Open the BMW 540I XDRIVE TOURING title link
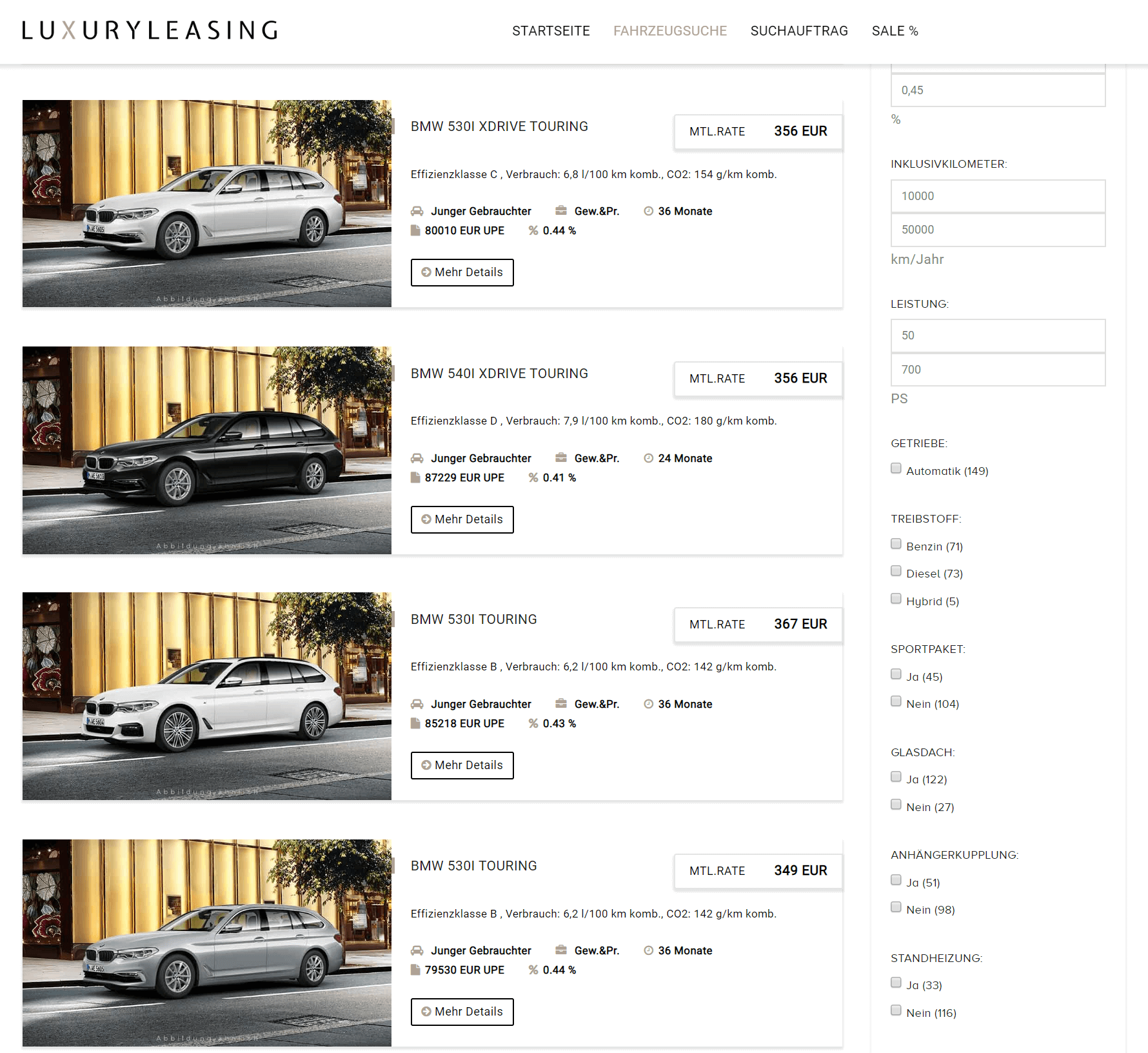The height and width of the screenshot is (1053, 1148). click(x=499, y=374)
